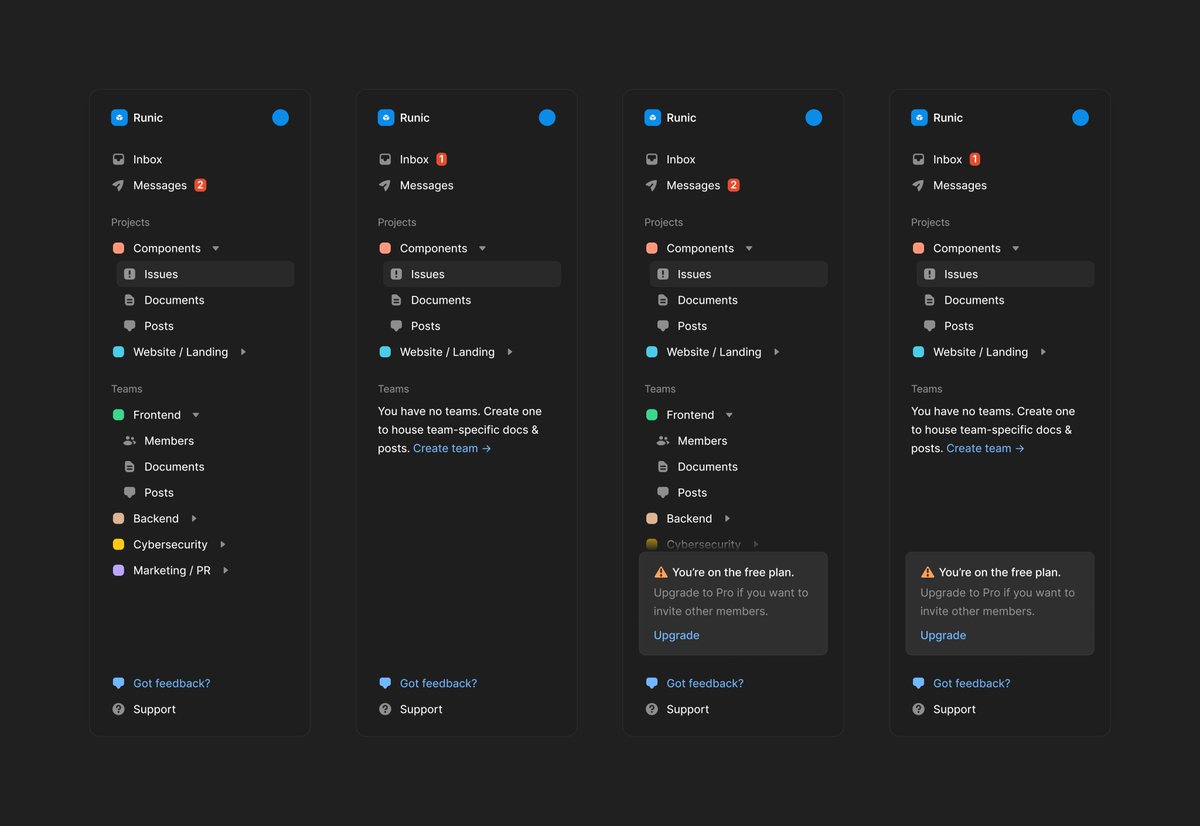The image size is (1200, 826).
Task: Expand the Cybersecurity team in the leftmost sidebar
Action: tap(223, 545)
